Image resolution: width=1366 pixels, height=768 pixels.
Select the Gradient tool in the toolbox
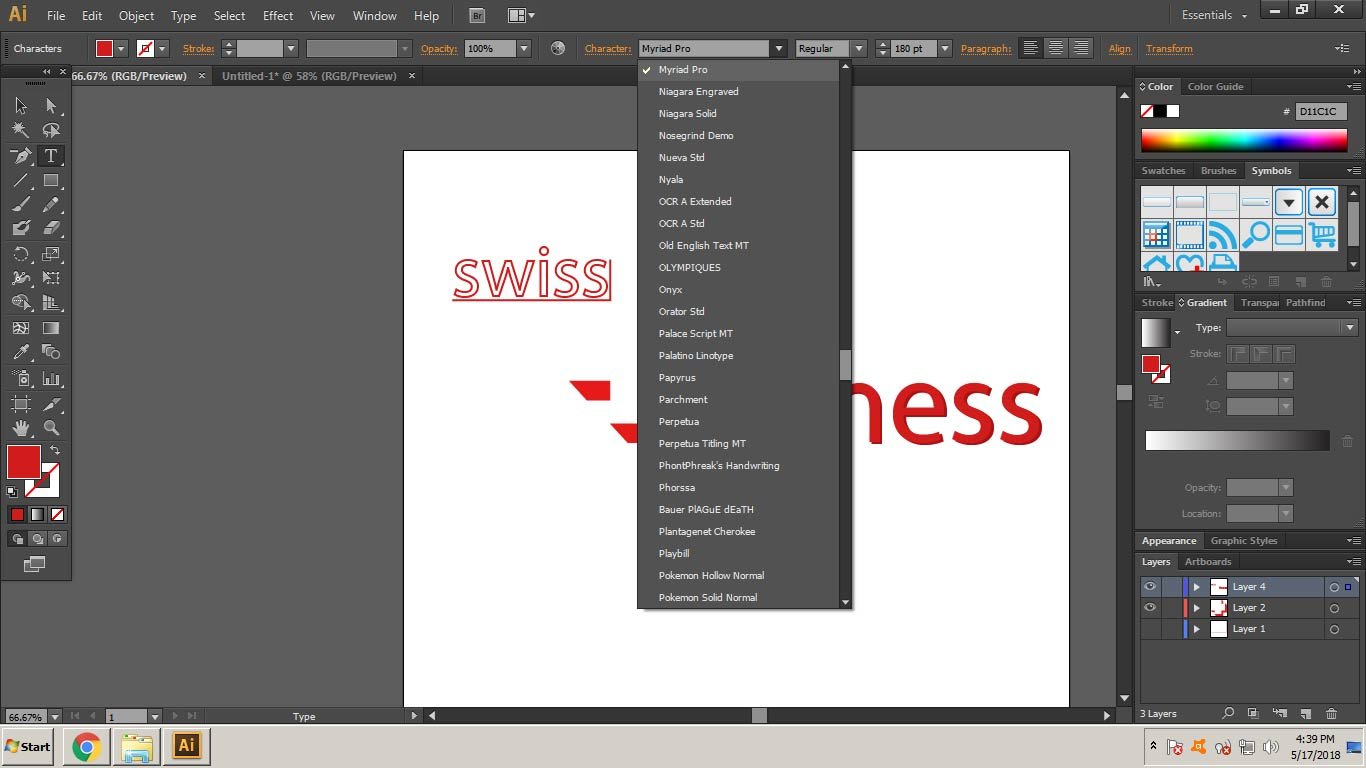click(51, 328)
